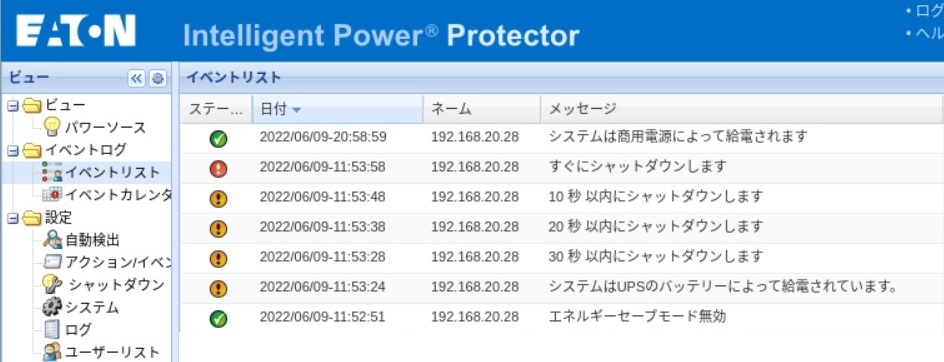Click the メッセージ column header
Screen dimensions: 944x362
pos(742,109)
